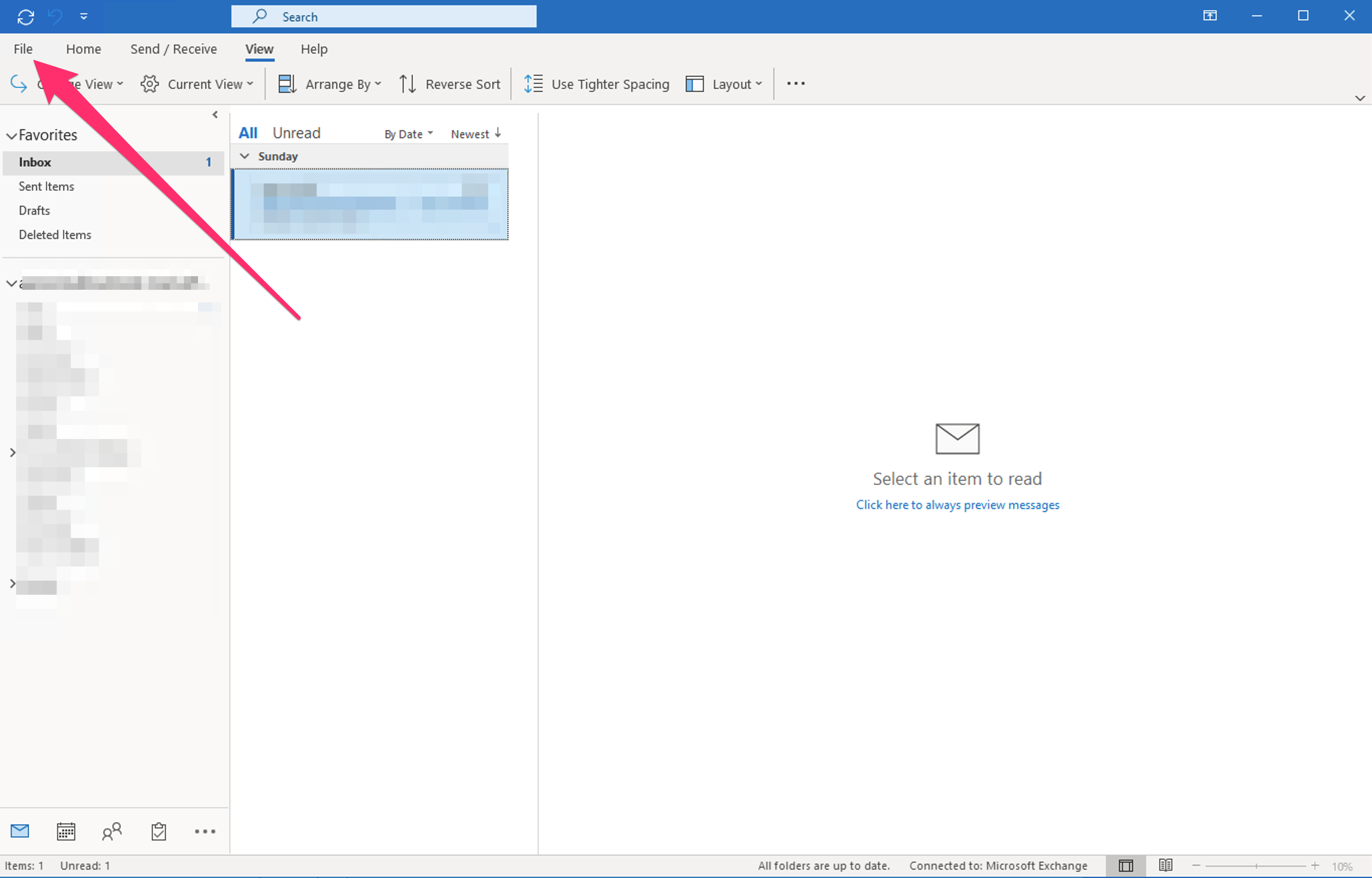Open the Calendar from the navigation bar

coord(66,831)
